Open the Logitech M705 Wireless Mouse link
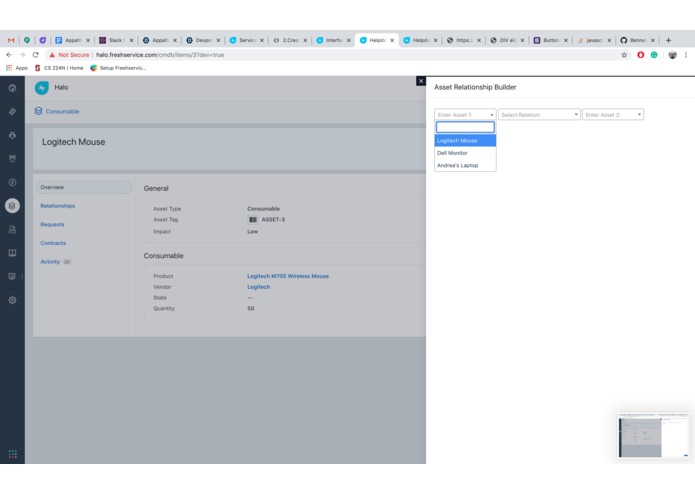695x494 pixels. (288, 276)
